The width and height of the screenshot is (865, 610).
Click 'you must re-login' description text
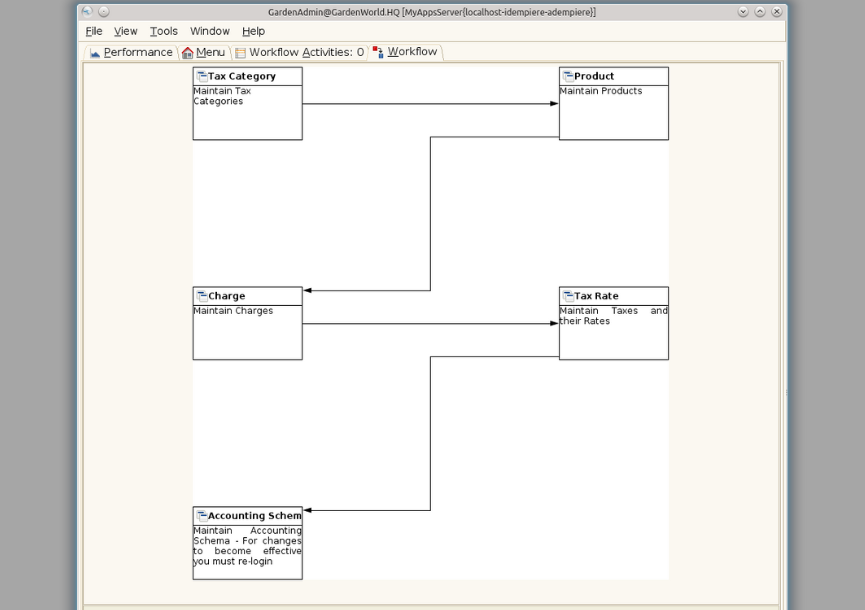[x=233, y=561]
